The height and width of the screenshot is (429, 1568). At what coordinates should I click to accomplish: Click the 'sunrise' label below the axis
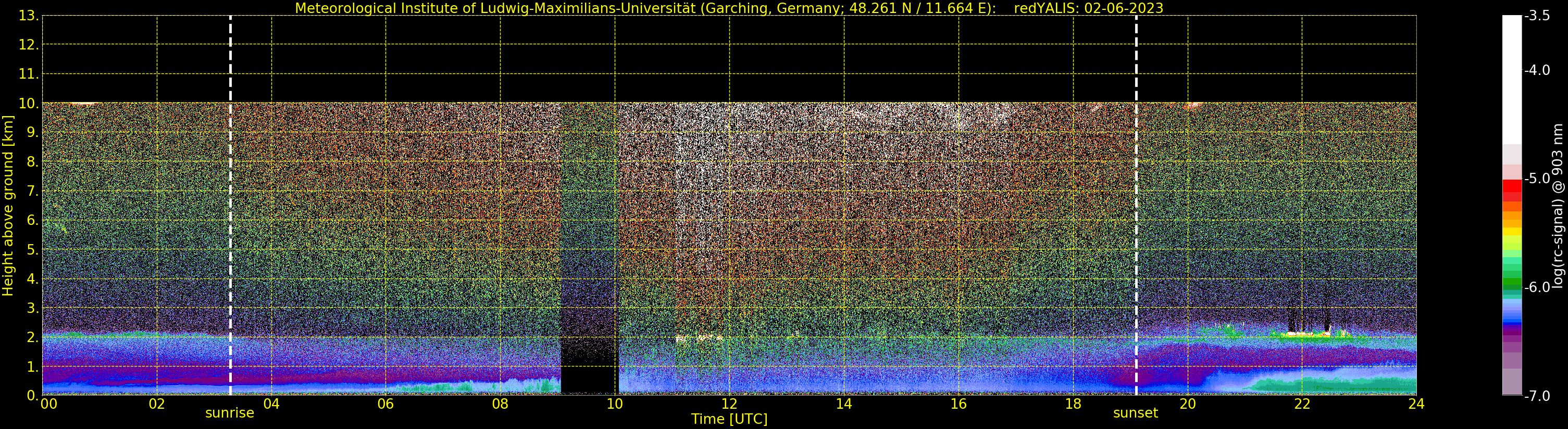(230, 413)
